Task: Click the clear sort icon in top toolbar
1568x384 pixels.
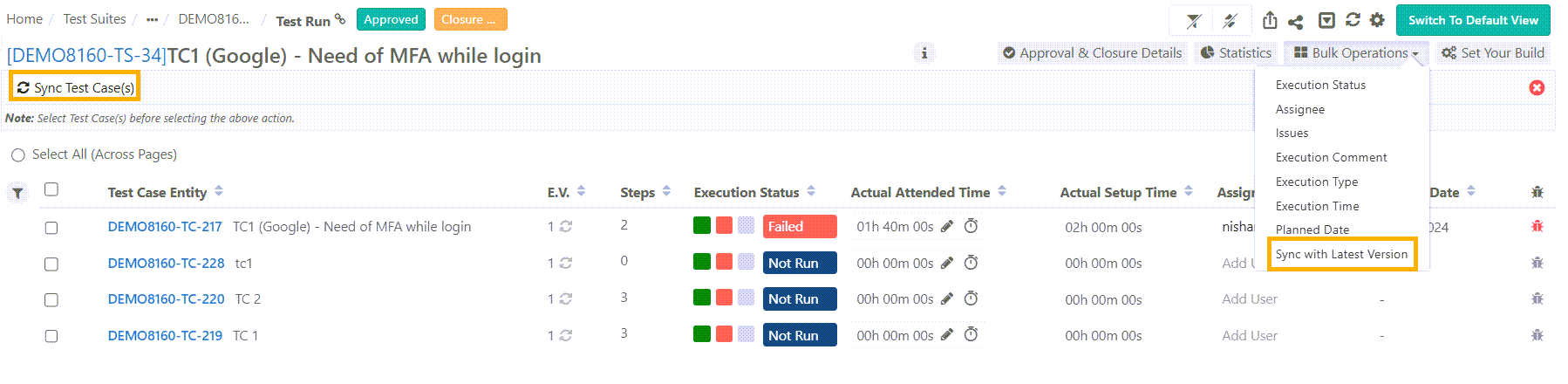Action: (x=1230, y=20)
